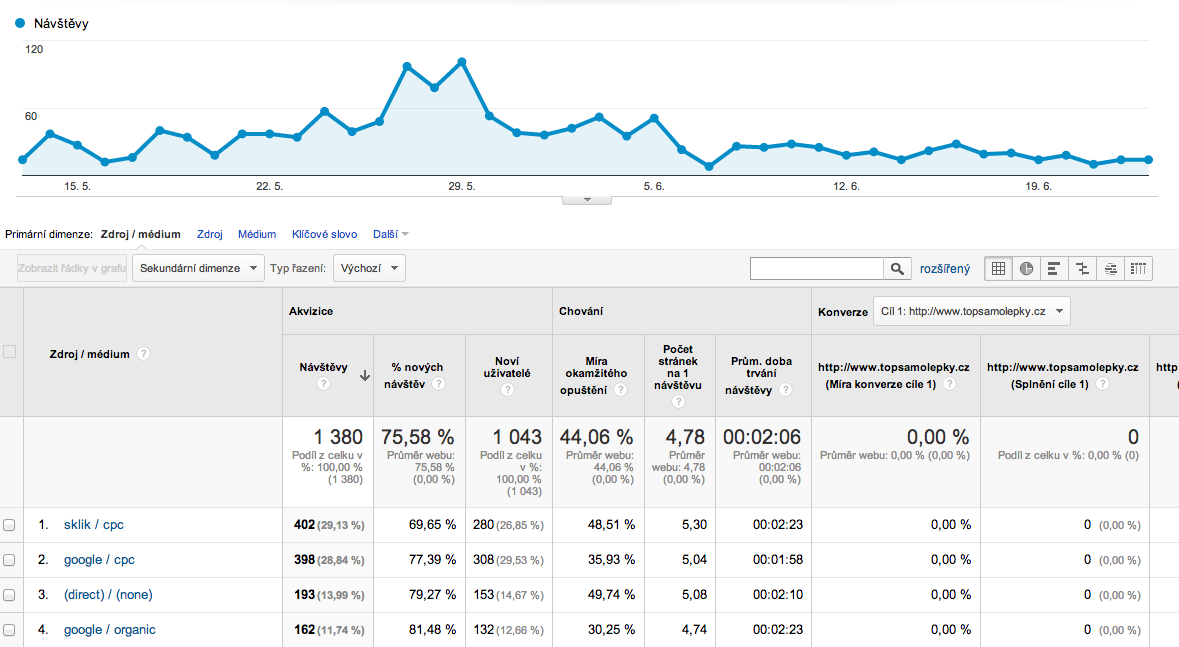
Task: Open the Sekundární dimenze dropdown
Action: tap(199, 269)
